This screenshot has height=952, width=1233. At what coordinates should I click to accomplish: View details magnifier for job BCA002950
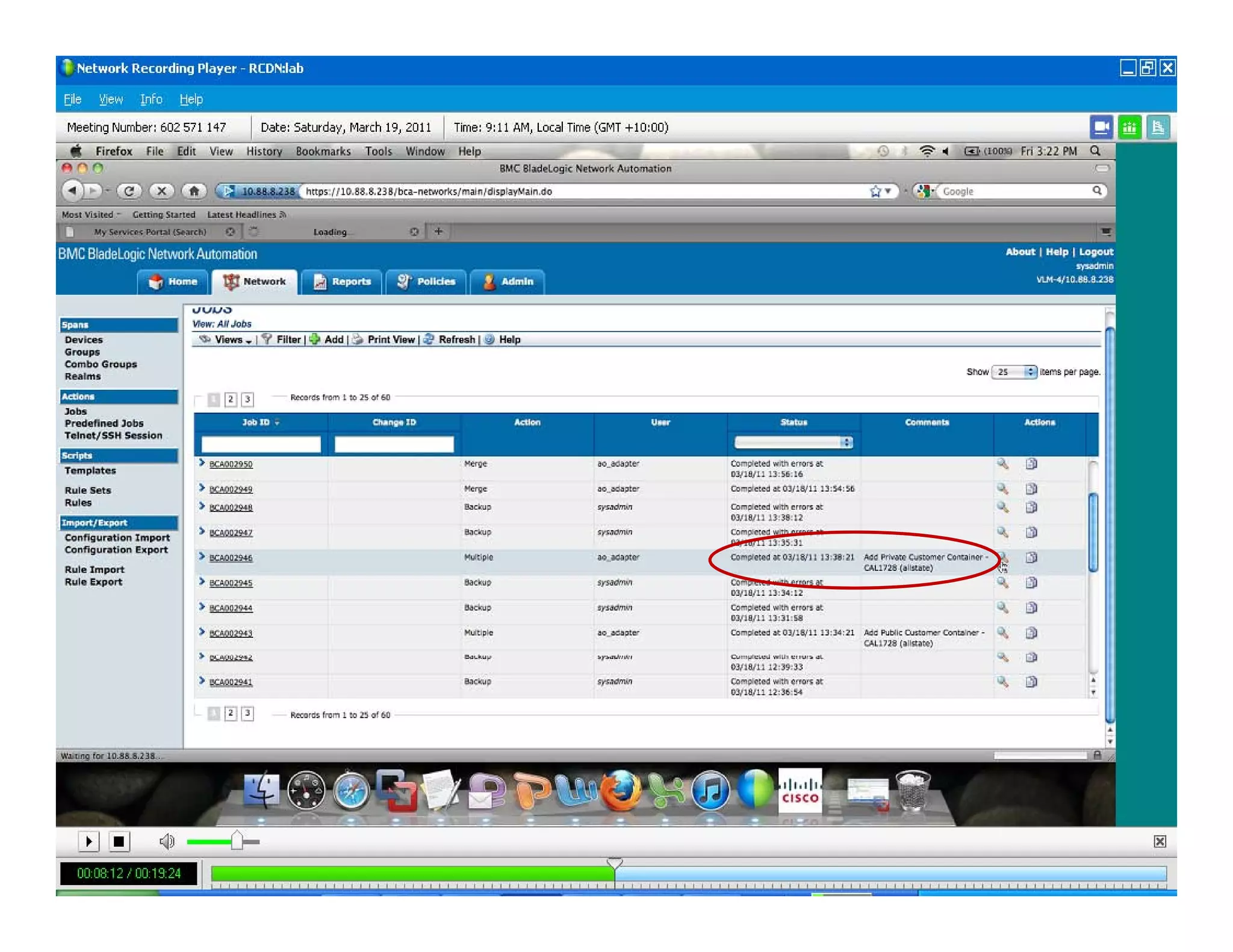point(1002,463)
